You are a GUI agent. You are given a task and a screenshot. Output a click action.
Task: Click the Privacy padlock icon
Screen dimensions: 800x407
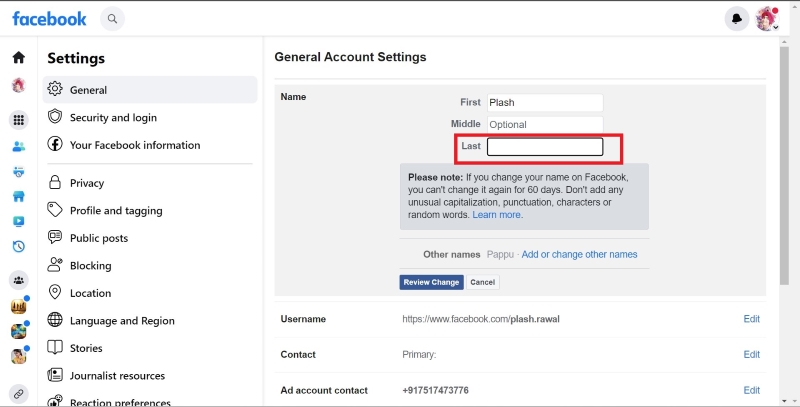tap(55, 182)
